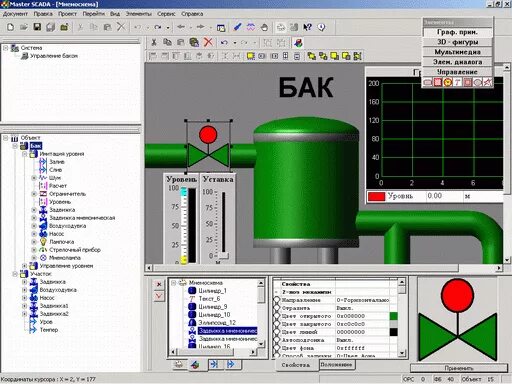
Task: Toggle the radio circle next to Цвет открытого
Action: pyautogui.click(x=277, y=316)
